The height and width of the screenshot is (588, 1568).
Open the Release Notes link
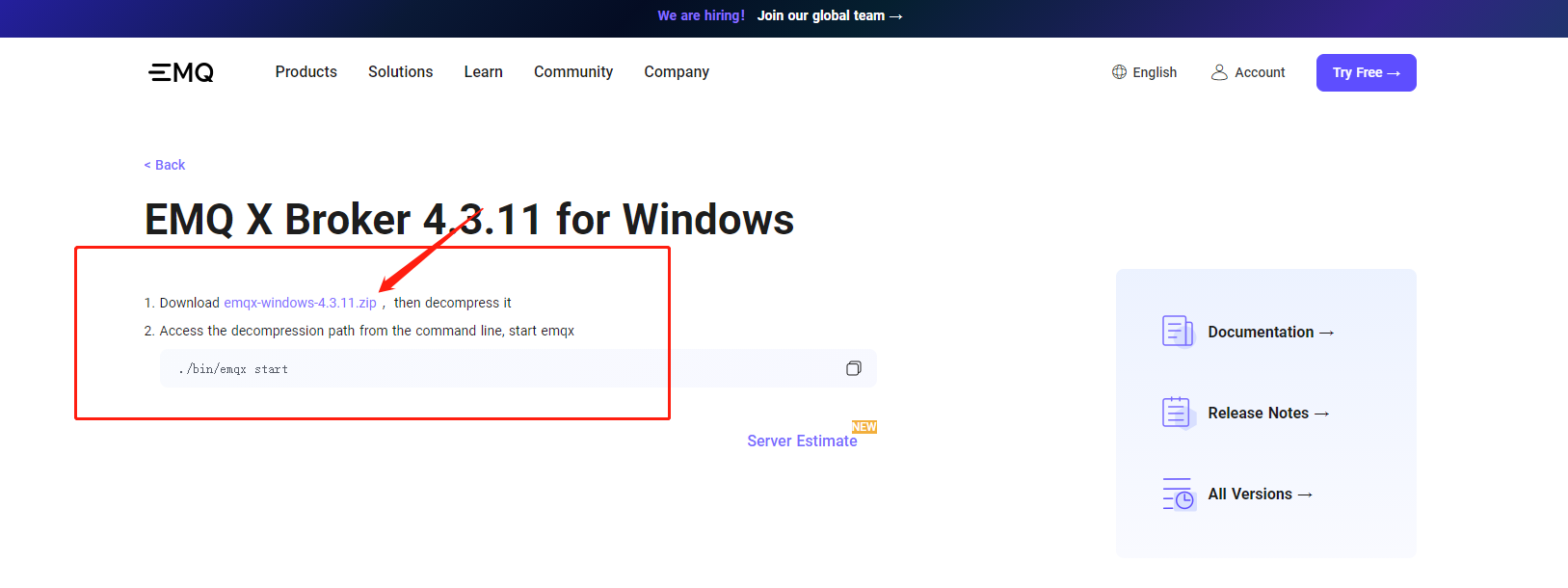click(x=1268, y=413)
